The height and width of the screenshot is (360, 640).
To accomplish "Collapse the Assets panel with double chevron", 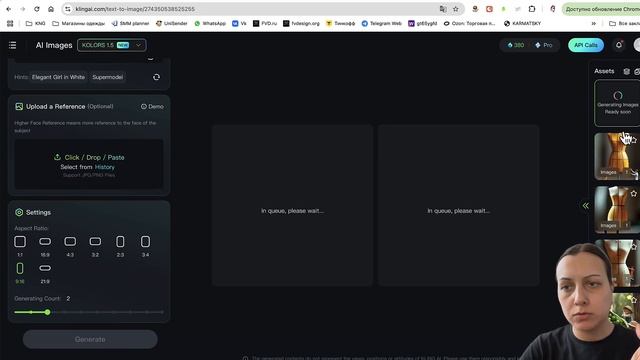I will (586, 206).
